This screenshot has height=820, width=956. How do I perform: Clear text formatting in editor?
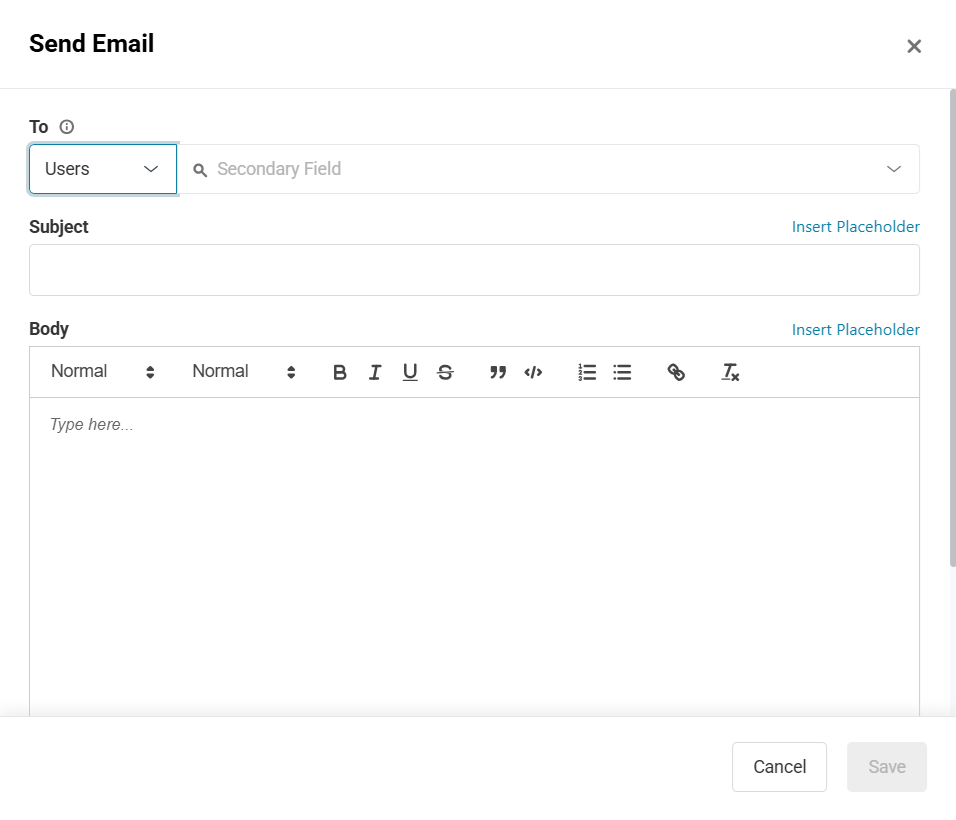[x=730, y=372]
